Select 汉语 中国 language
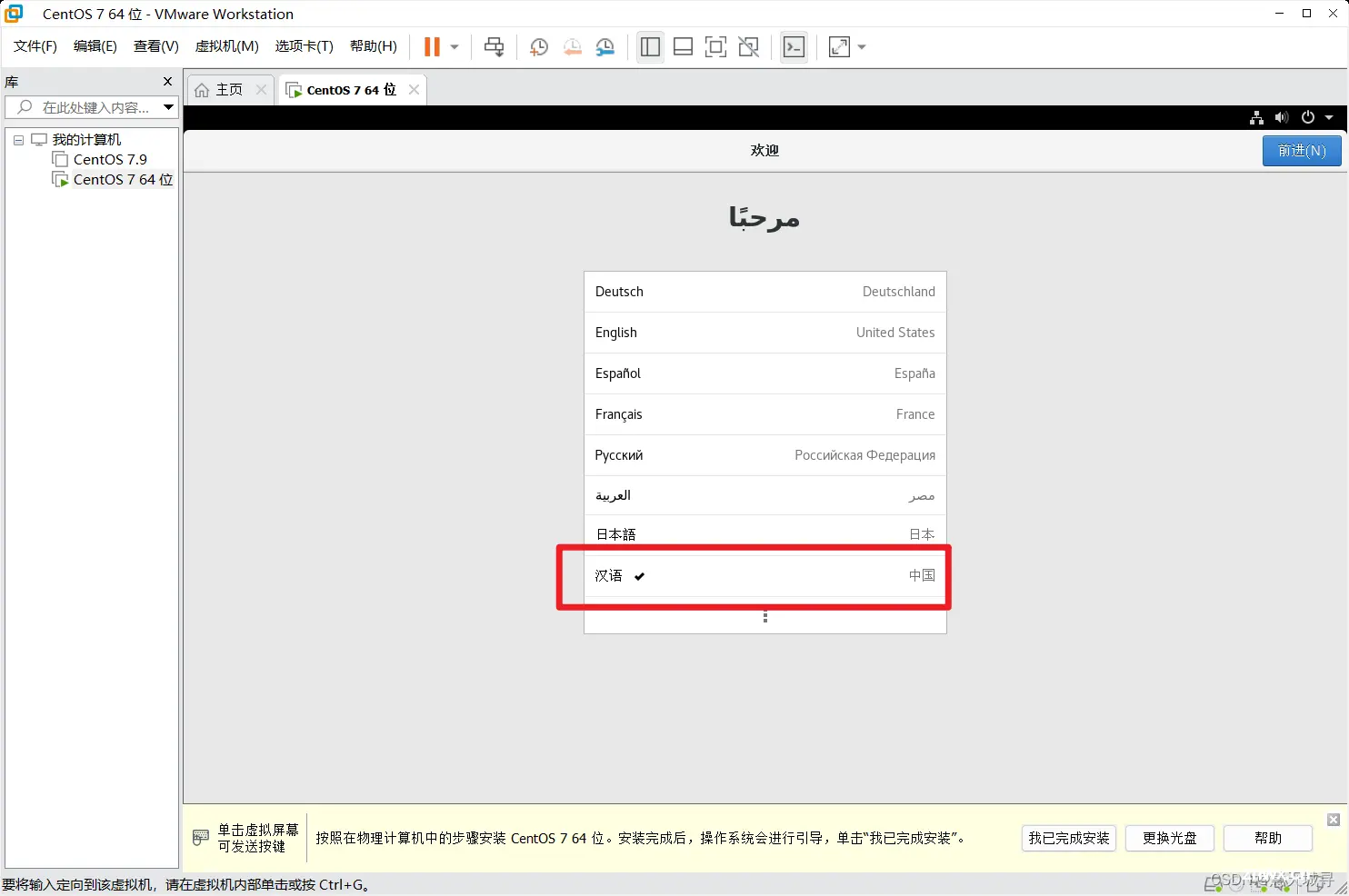Image resolution: width=1349 pixels, height=896 pixels. [765, 575]
